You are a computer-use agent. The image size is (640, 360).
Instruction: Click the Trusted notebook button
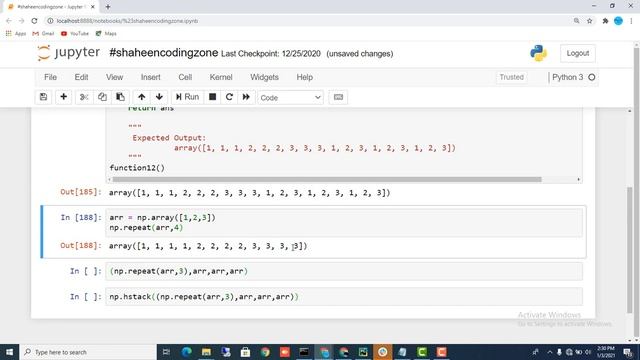(511, 77)
